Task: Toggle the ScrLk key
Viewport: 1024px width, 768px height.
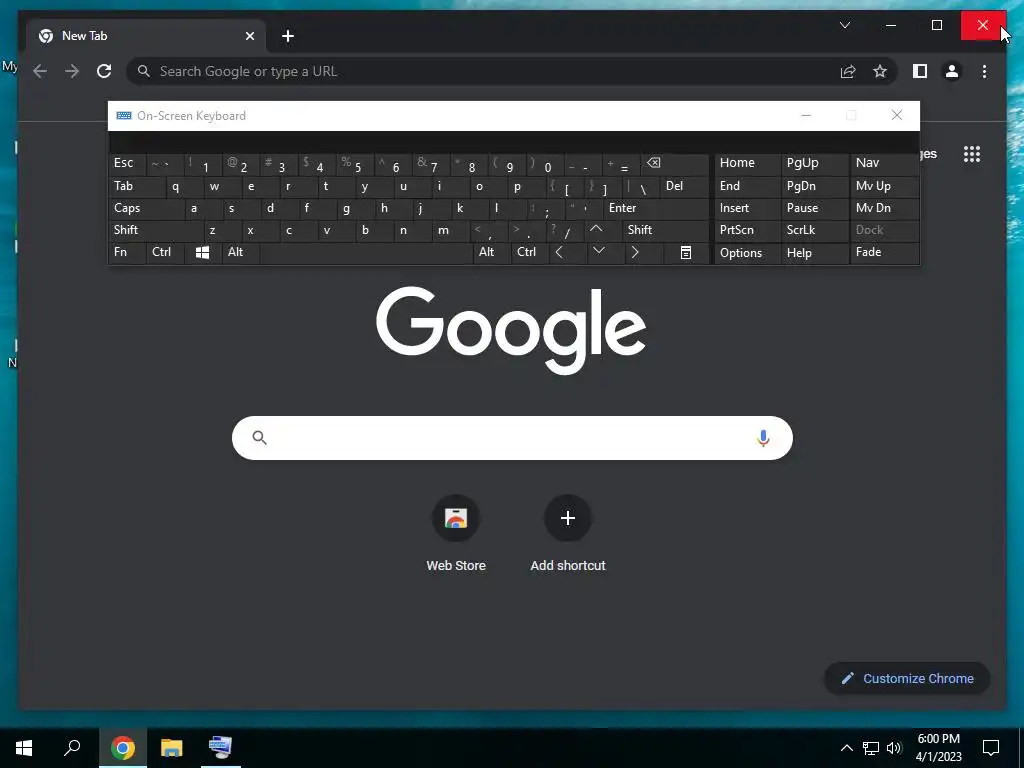Action: tap(815, 230)
